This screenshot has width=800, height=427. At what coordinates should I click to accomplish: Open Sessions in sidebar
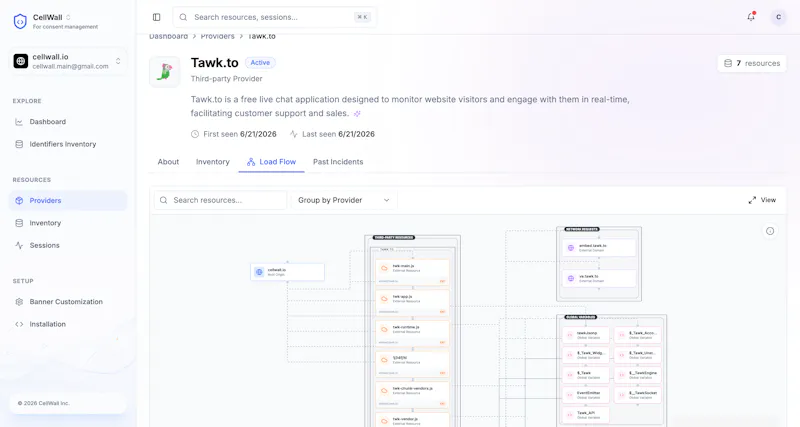click(68, 245)
